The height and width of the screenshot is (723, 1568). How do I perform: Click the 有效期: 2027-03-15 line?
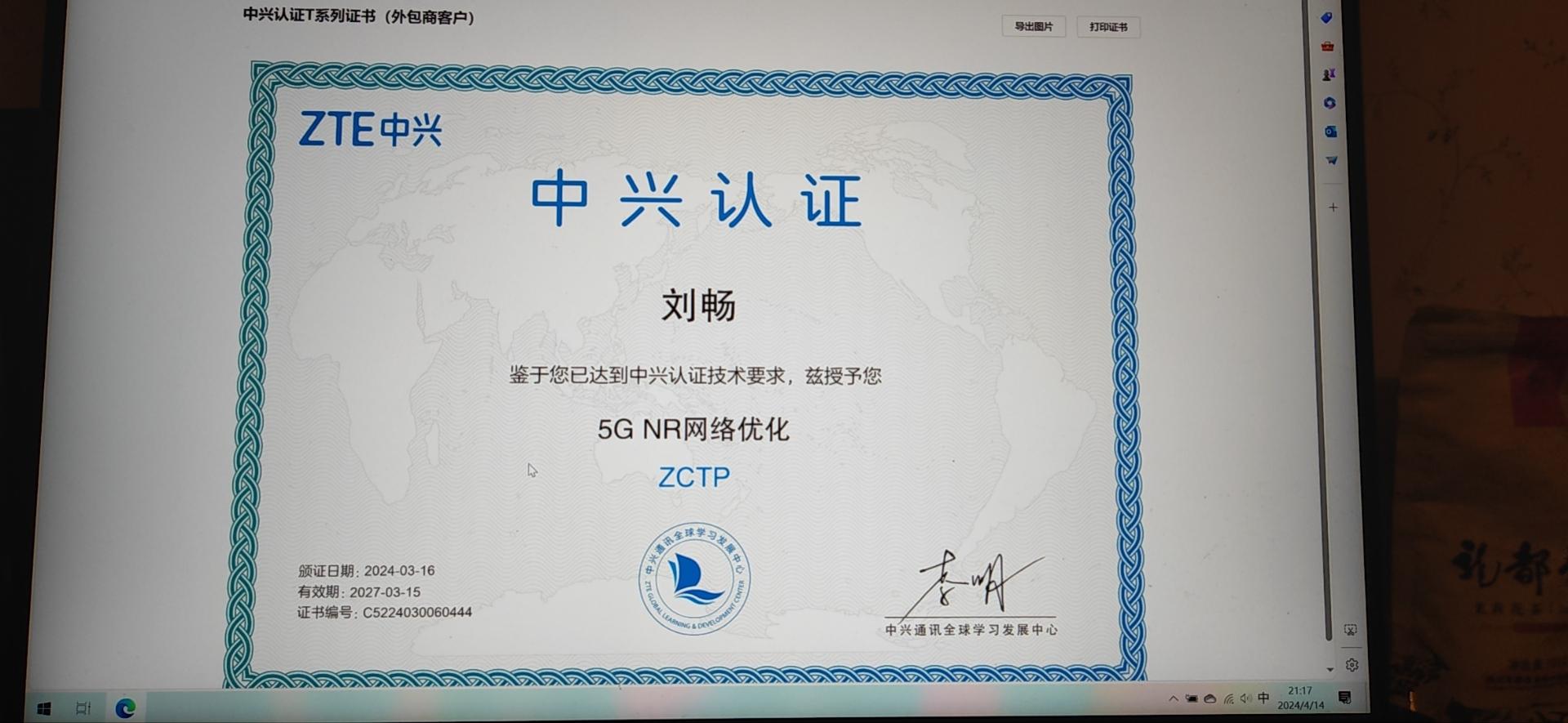[x=359, y=591]
